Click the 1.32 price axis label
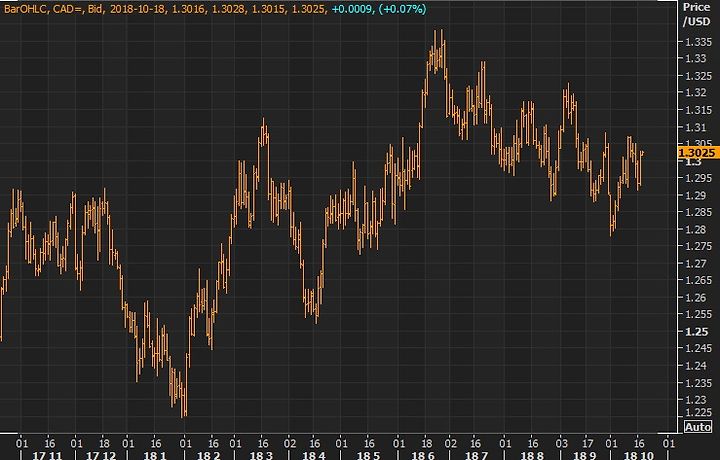Viewport: 720px width, 460px height. [x=695, y=93]
